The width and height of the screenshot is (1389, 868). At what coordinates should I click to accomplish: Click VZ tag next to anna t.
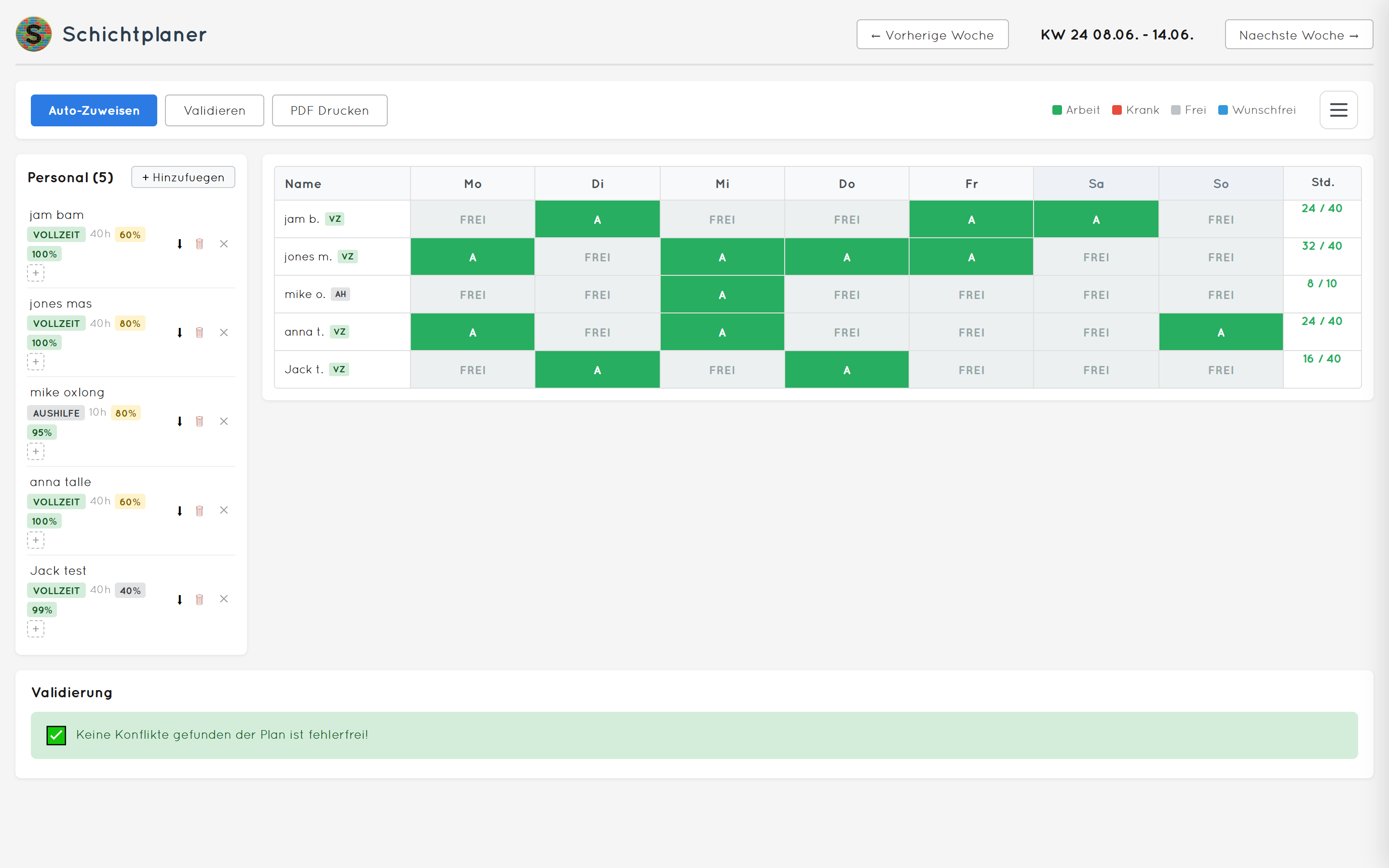coord(340,332)
